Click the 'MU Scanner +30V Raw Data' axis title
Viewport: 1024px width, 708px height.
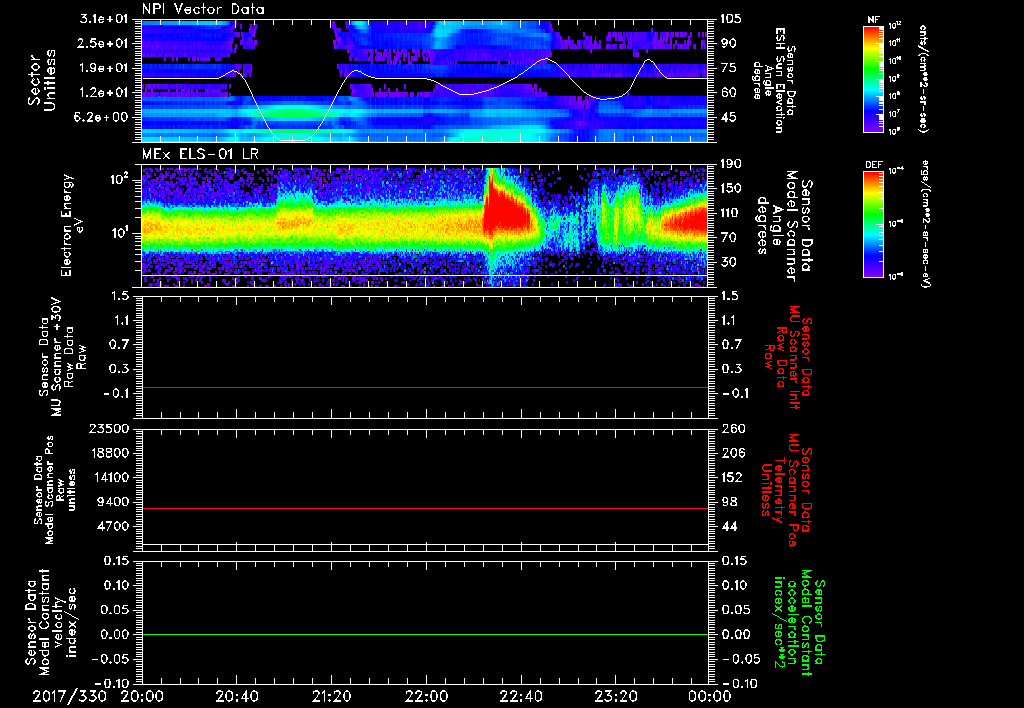click(62, 359)
